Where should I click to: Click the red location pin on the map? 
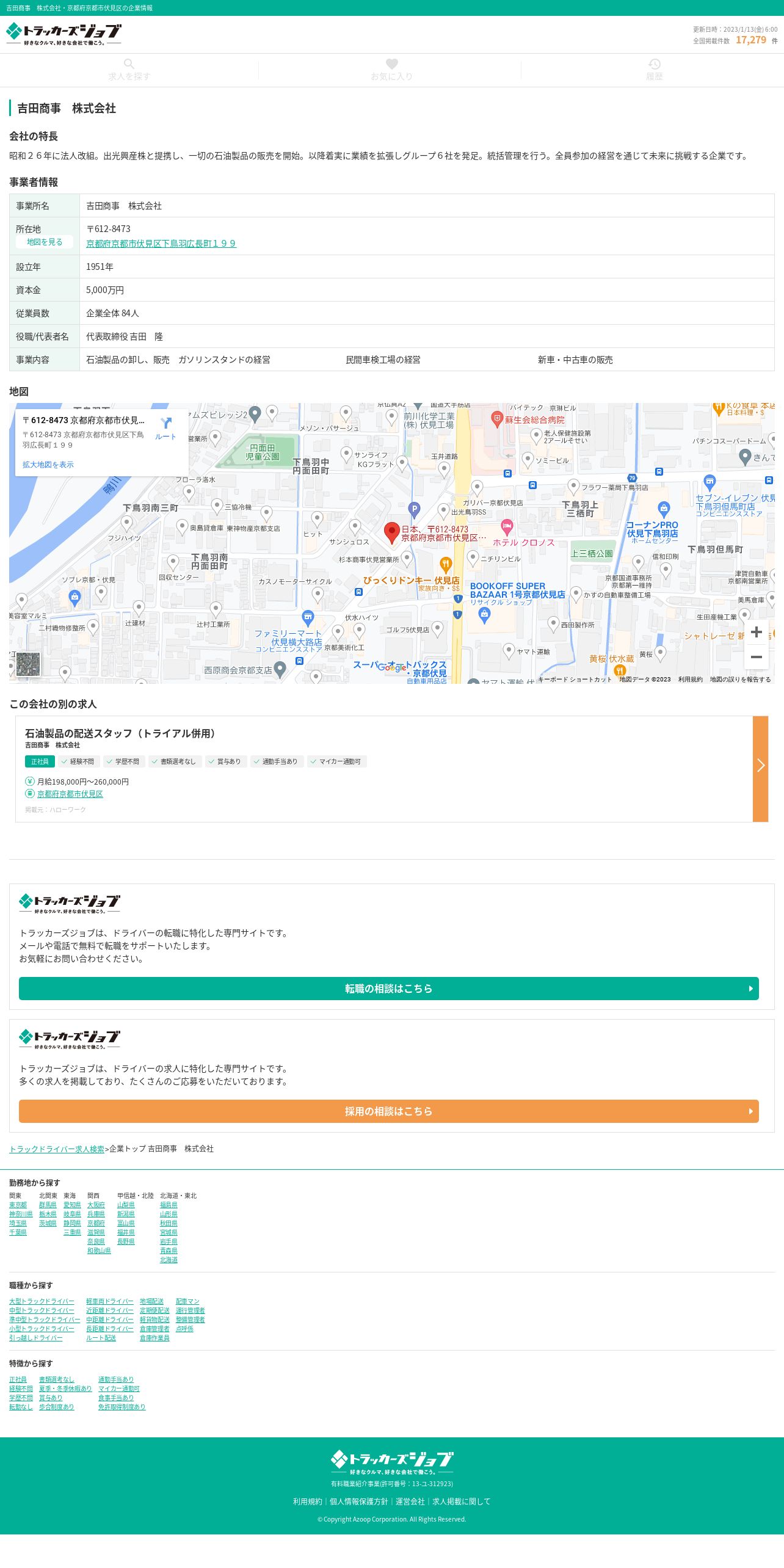[x=391, y=532]
